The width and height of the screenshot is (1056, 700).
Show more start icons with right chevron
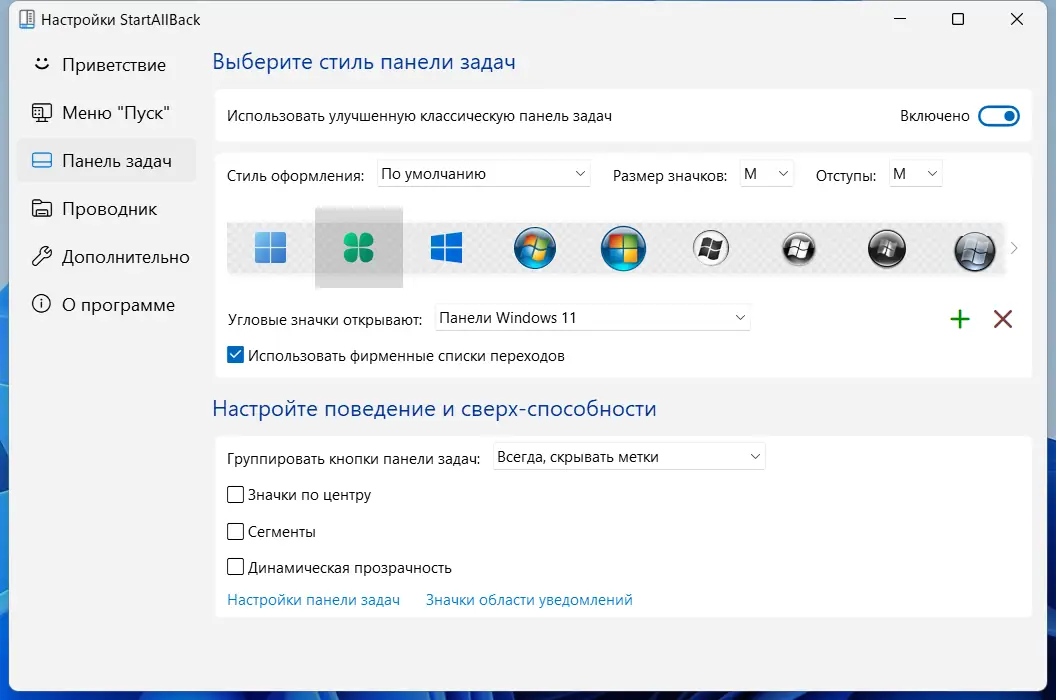click(1014, 249)
